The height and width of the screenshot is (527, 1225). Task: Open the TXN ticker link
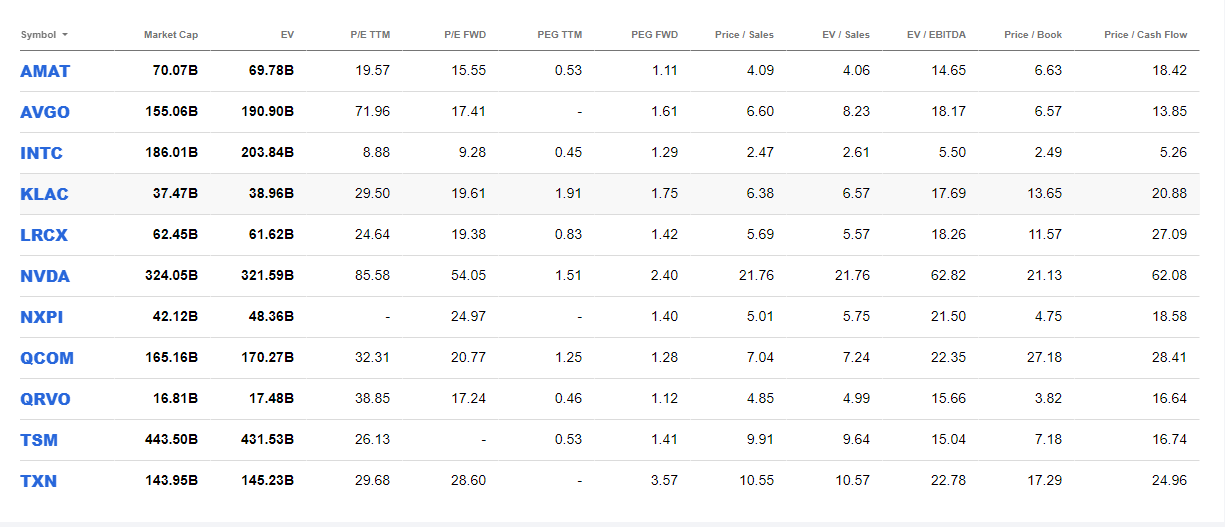coord(38,481)
